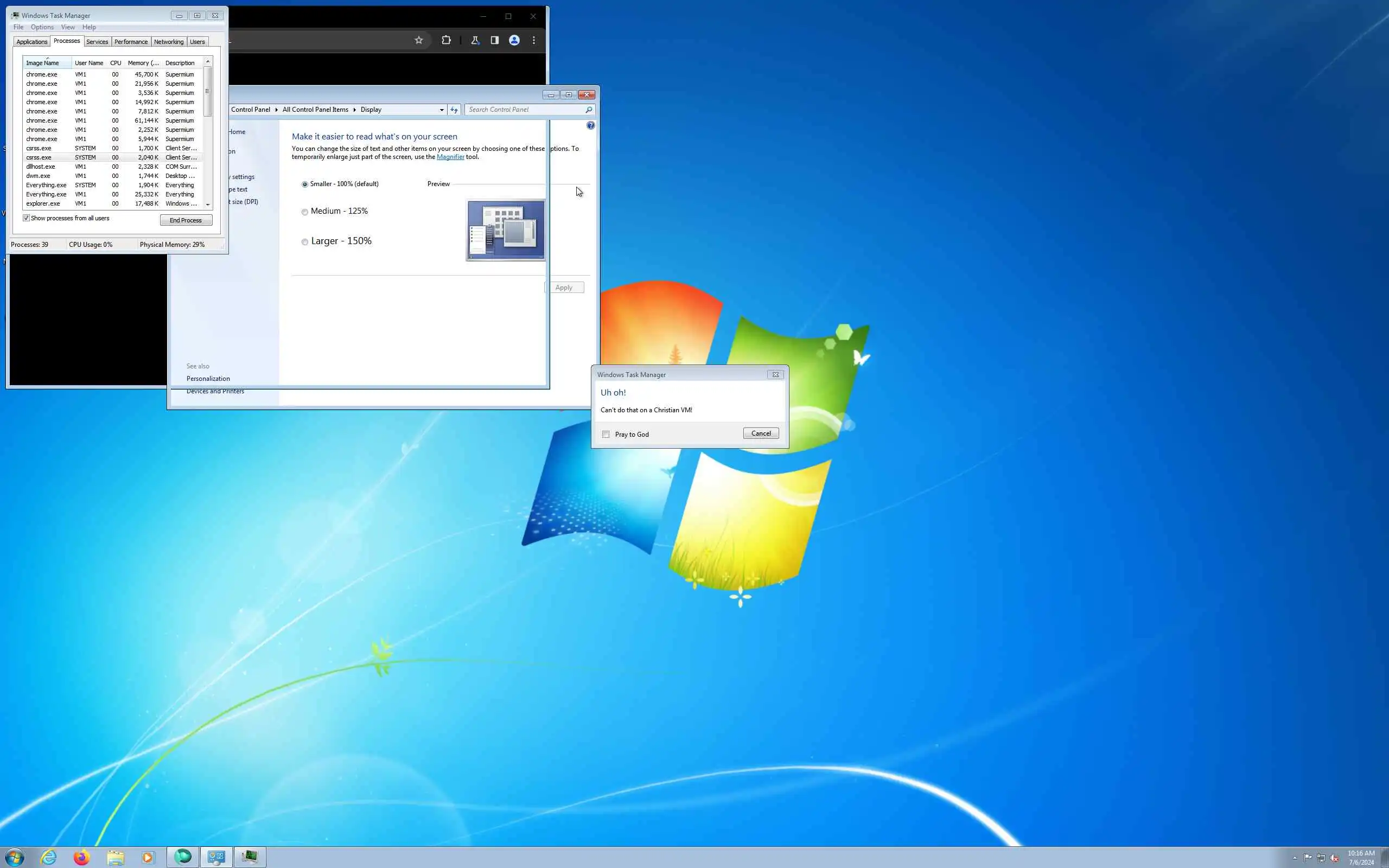
Task: Click the Windows Start button
Action: pyautogui.click(x=14, y=857)
